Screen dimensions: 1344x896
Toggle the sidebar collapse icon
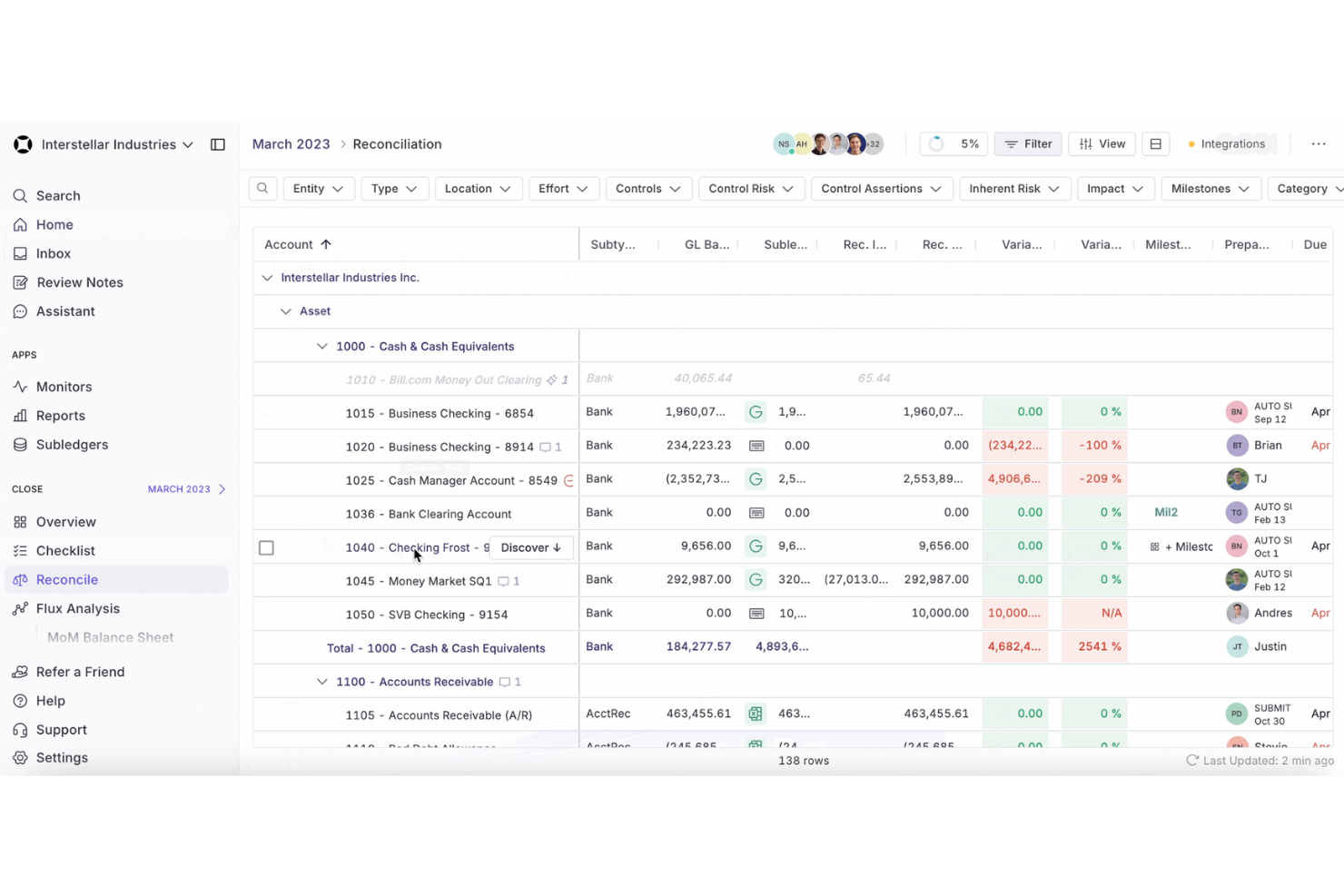(218, 144)
